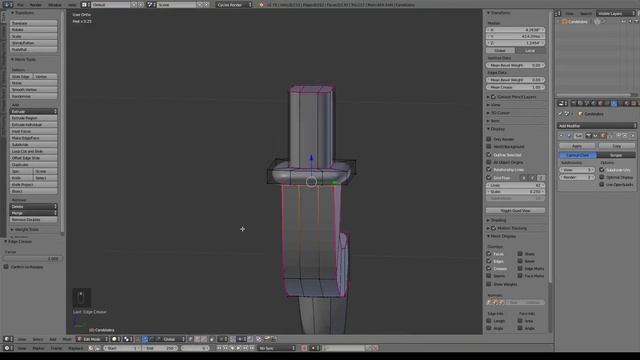Click the Subsurf View subdivisions field
Viewport: 640px width, 360px height.
pyautogui.click(x=577, y=170)
